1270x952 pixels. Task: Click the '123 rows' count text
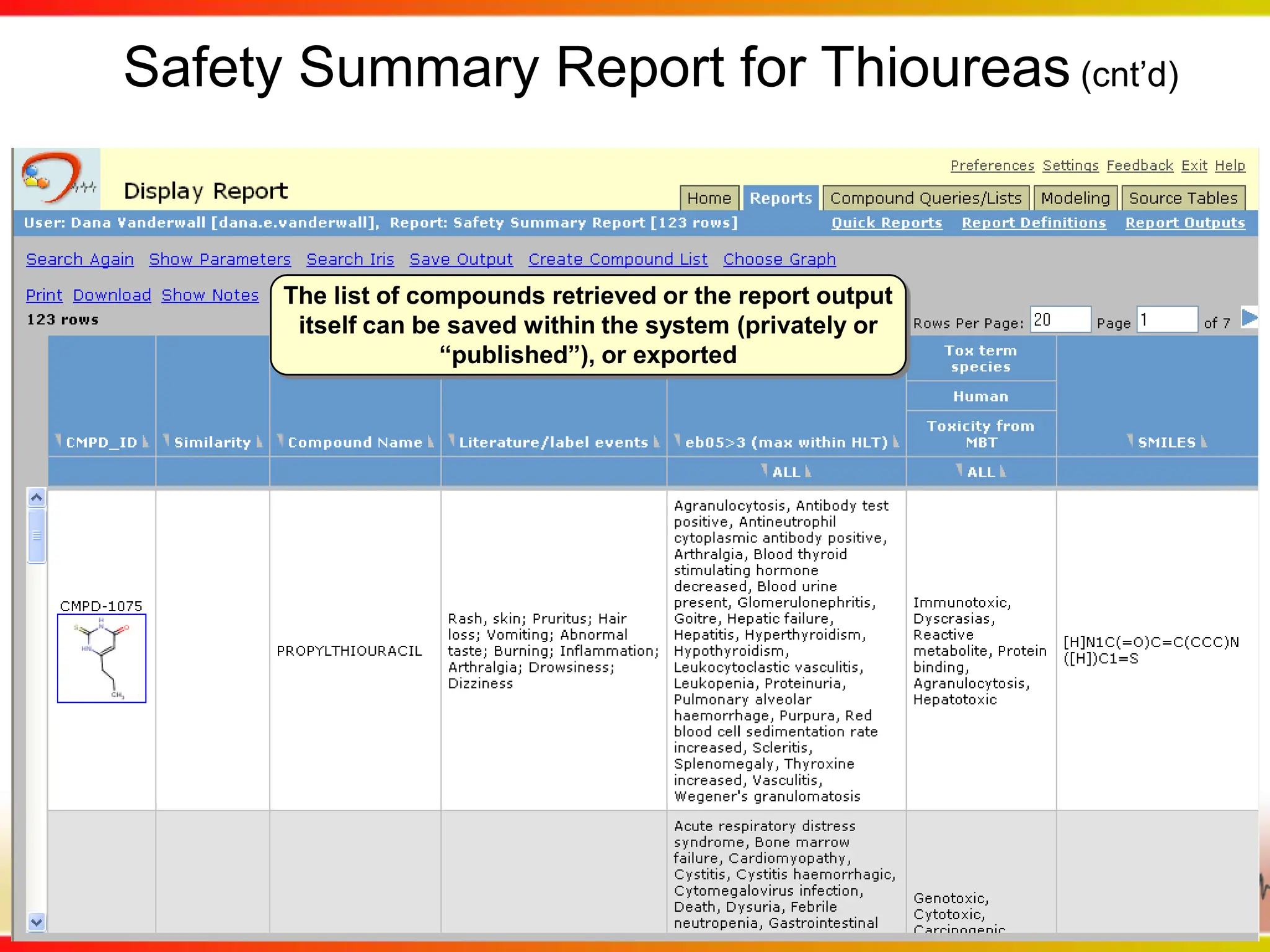[x=63, y=320]
